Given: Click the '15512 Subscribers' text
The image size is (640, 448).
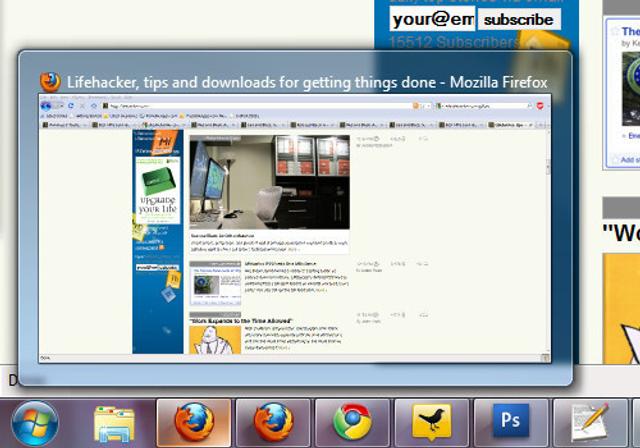Looking at the screenshot, I should [x=453, y=42].
